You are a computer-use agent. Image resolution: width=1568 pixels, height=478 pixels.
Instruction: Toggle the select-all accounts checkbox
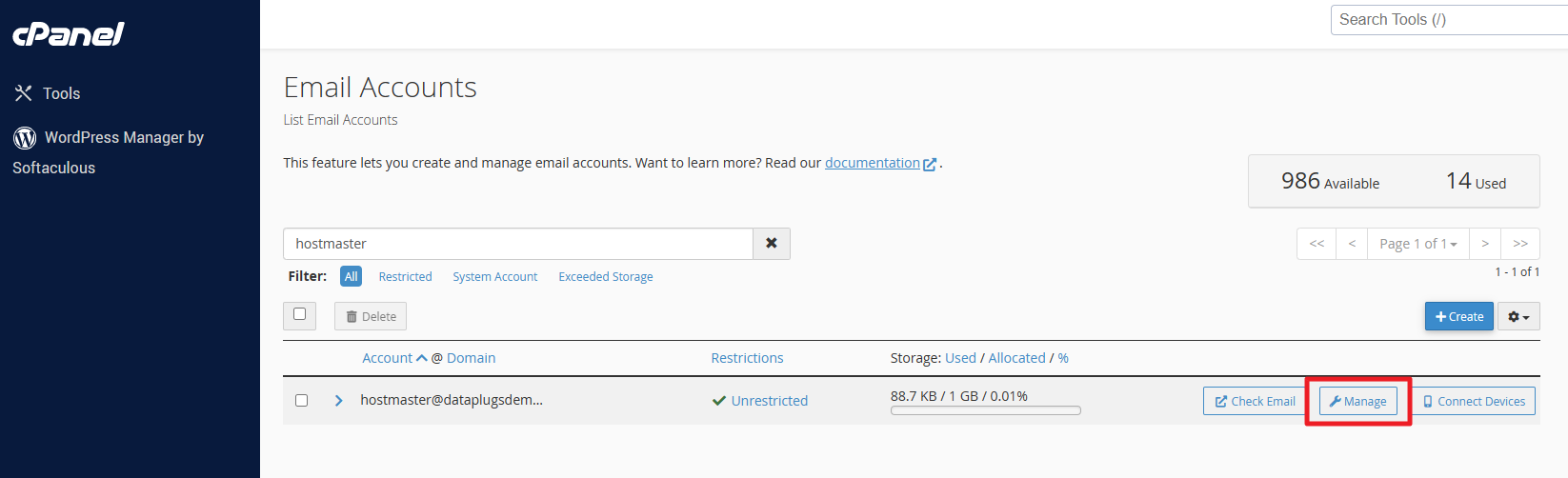tap(300, 314)
